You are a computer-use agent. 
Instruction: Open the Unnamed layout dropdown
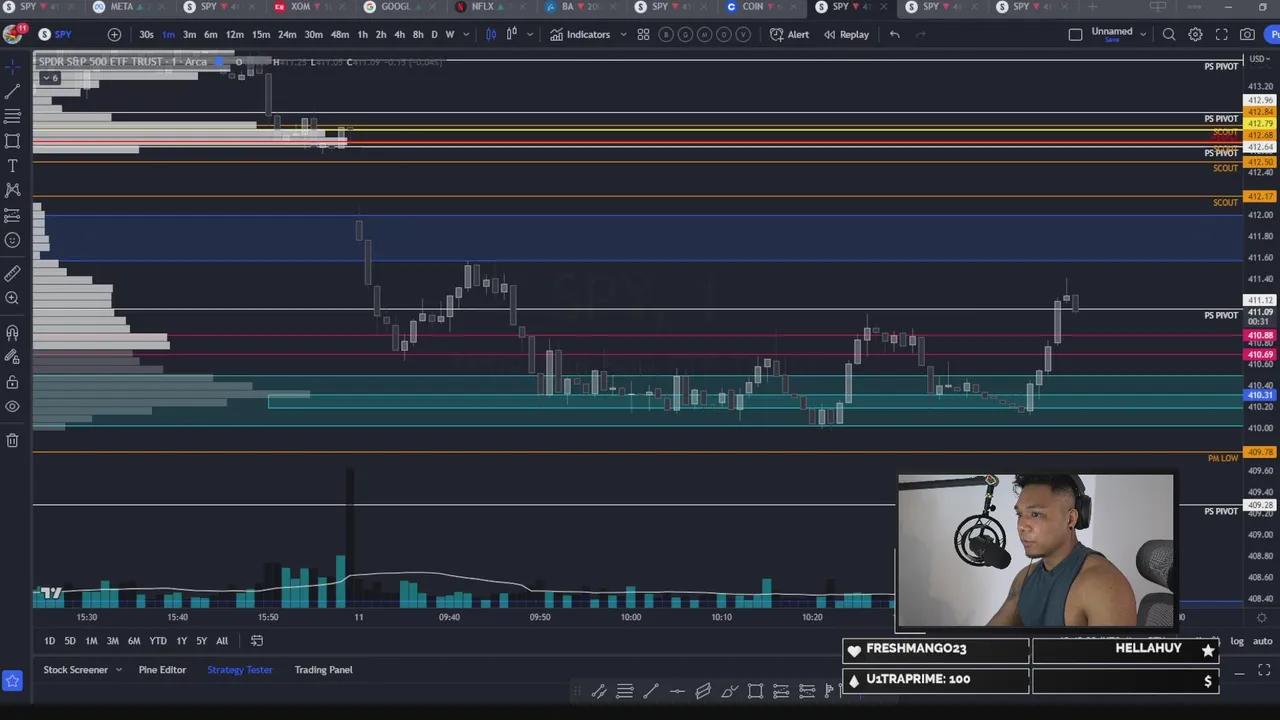click(1119, 34)
